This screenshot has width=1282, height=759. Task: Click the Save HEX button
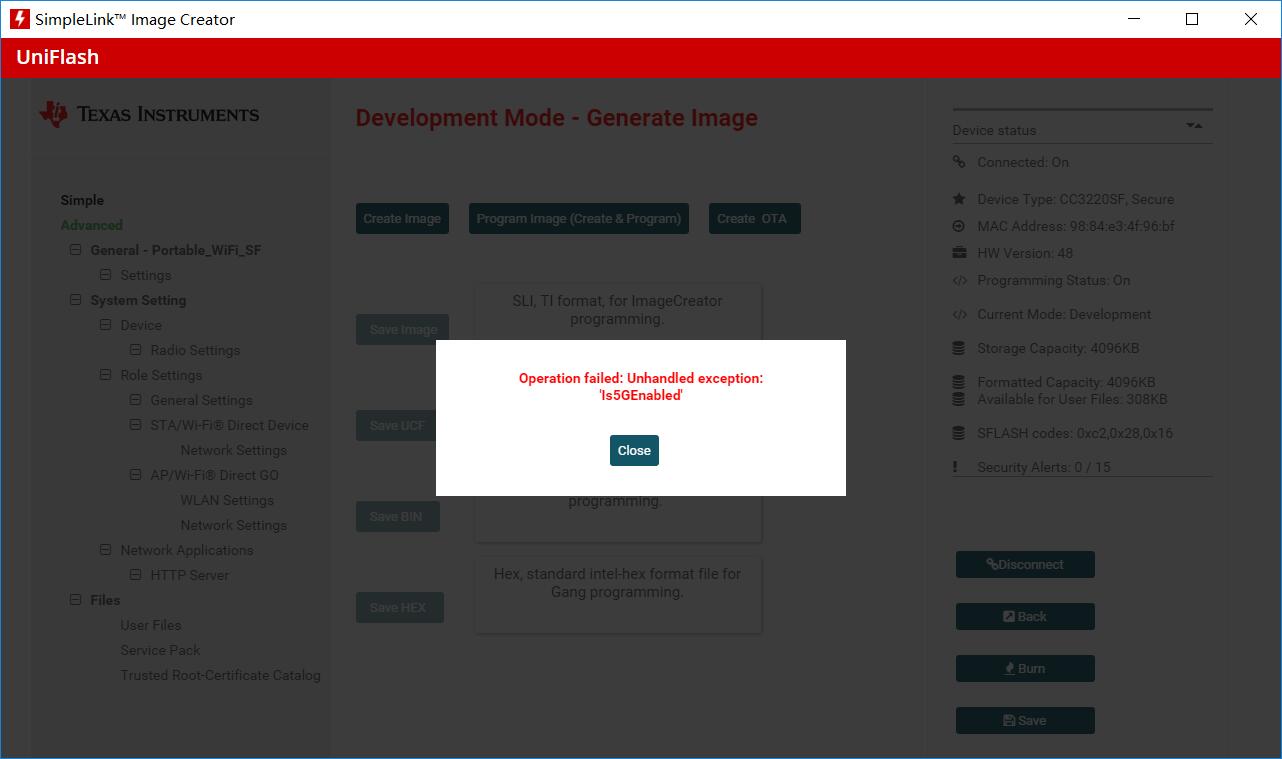click(399, 607)
